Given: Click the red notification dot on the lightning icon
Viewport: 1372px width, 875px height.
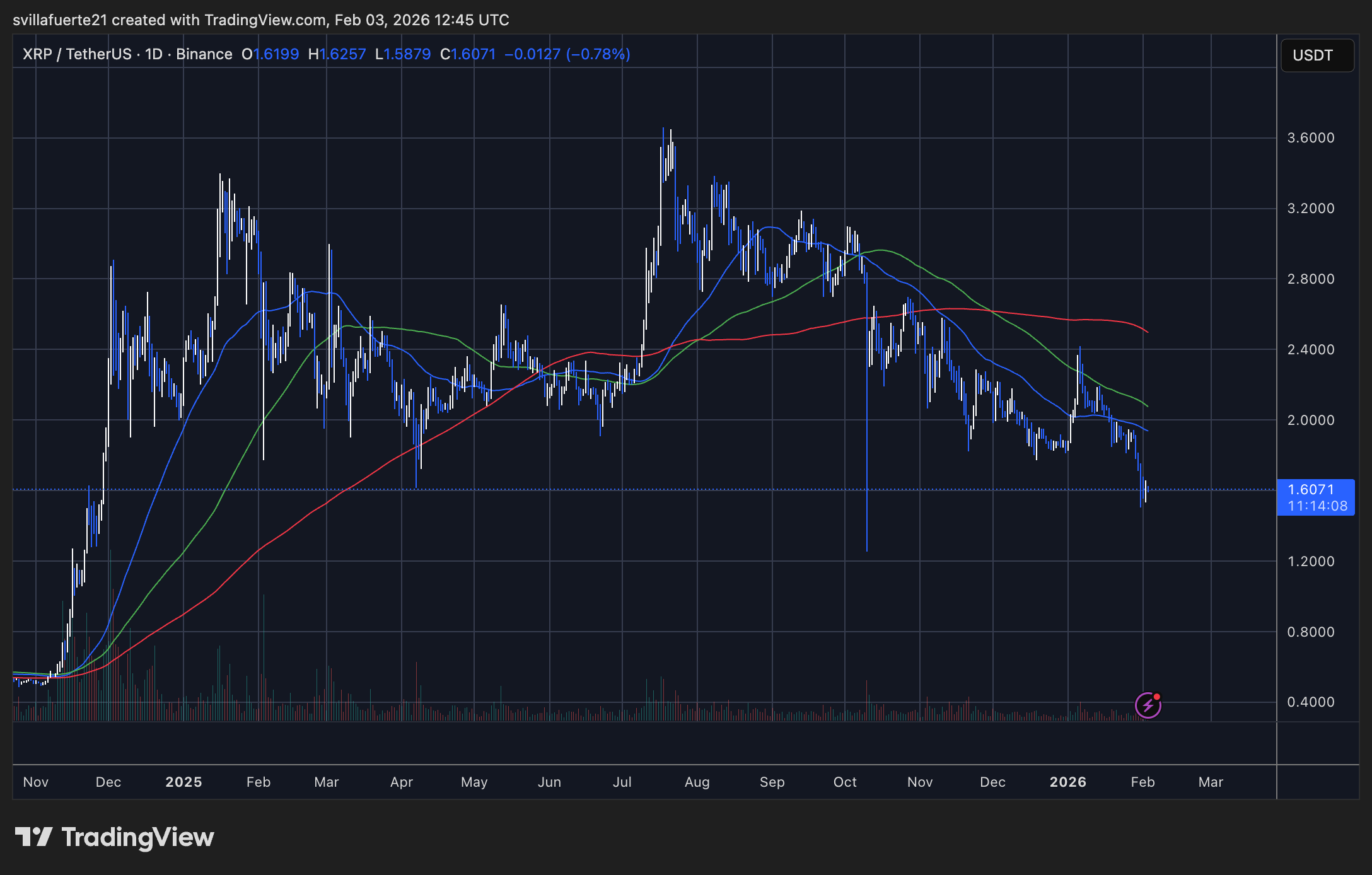Looking at the screenshot, I should pos(1158,697).
